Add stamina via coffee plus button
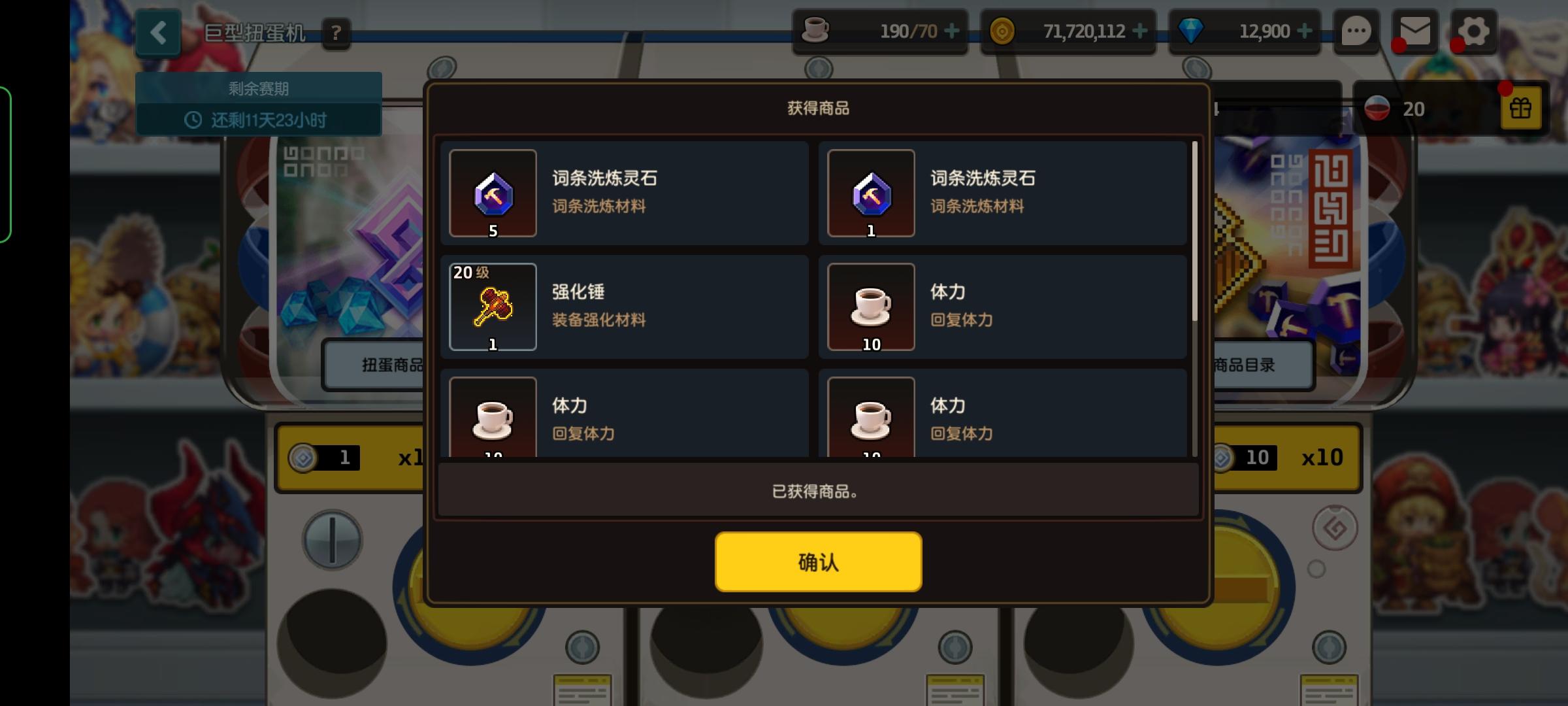The height and width of the screenshot is (706, 1568). click(953, 31)
